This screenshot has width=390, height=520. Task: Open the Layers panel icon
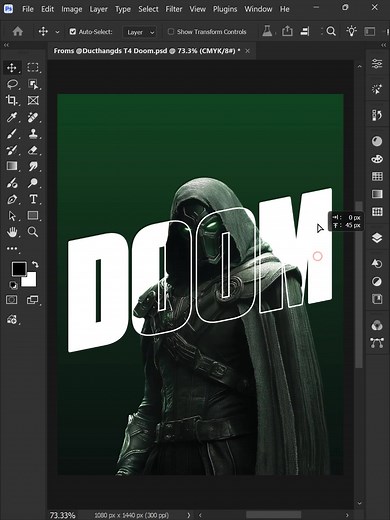pos(377,238)
